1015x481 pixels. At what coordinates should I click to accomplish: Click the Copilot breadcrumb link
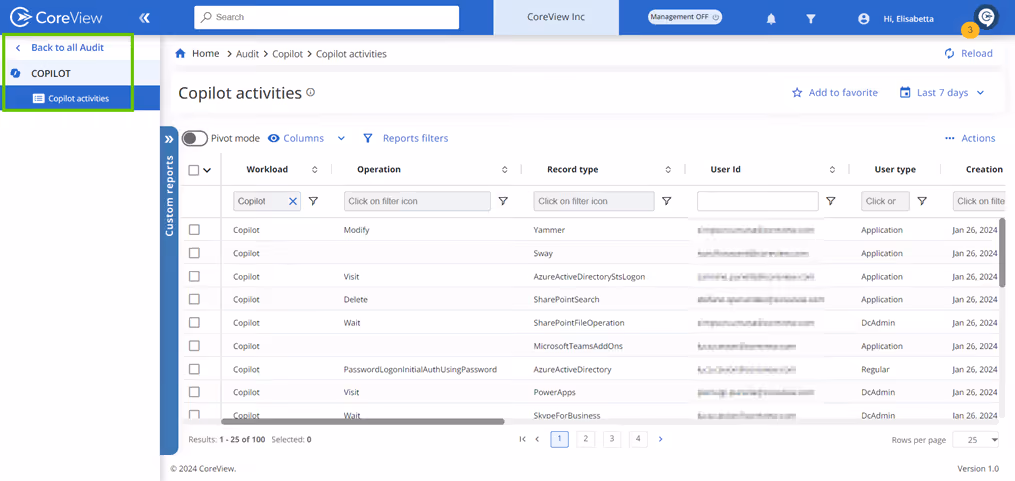287,54
